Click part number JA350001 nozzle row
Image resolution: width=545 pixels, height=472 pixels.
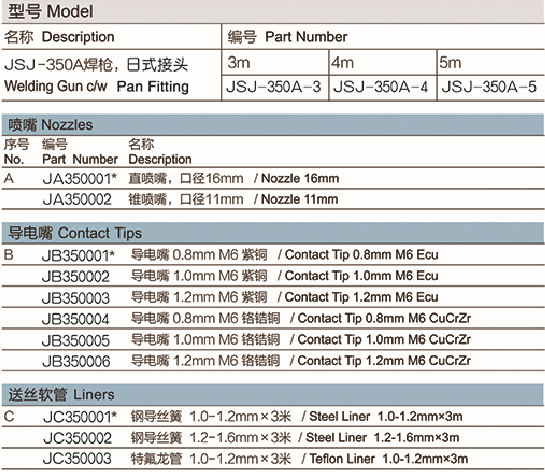[x=272, y=179]
